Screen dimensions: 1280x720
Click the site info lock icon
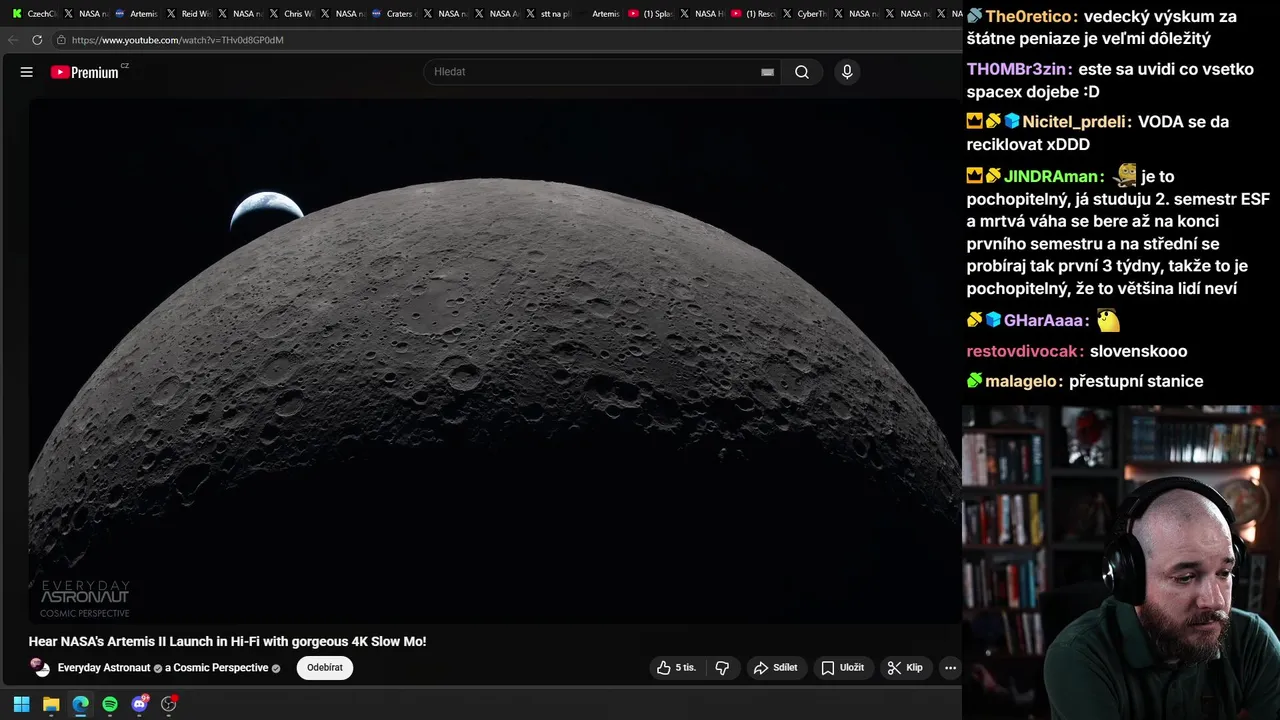point(61,40)
